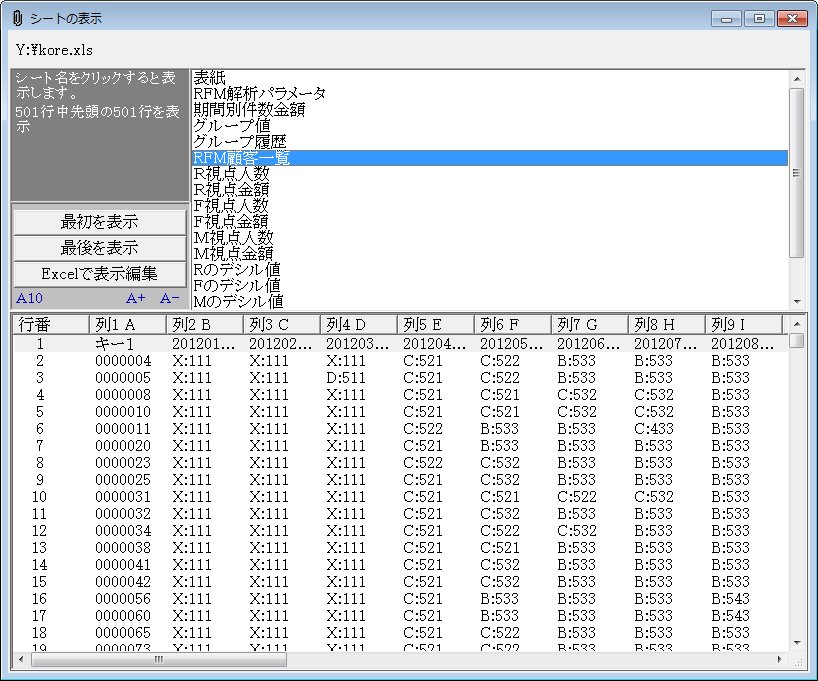Image resolution: width=818 pixels, height=681 pixels.
Task: Click the 最初を表示 button
Action: 99,222
